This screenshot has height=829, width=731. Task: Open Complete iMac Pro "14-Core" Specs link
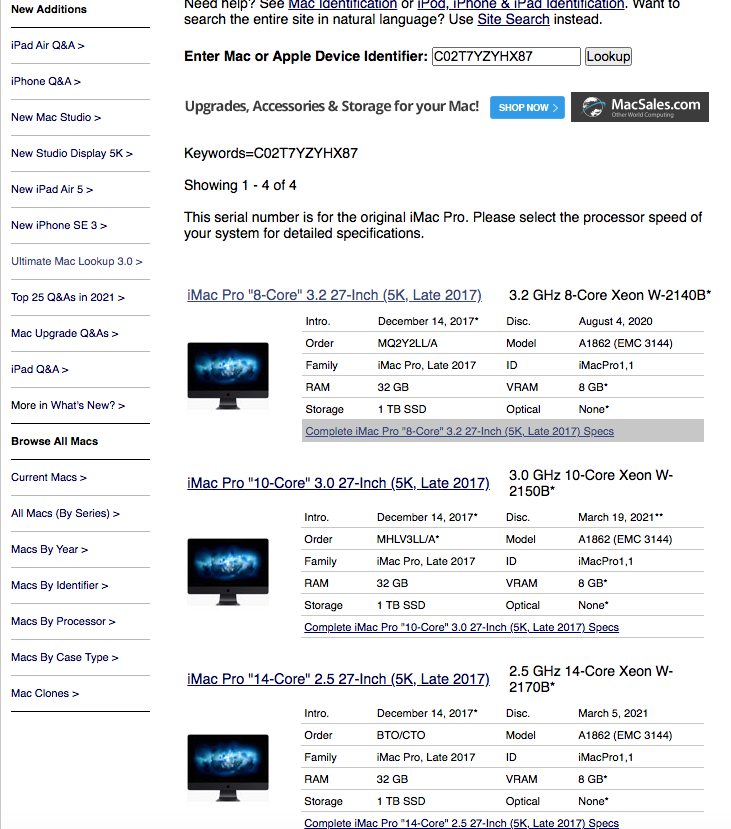461,823
